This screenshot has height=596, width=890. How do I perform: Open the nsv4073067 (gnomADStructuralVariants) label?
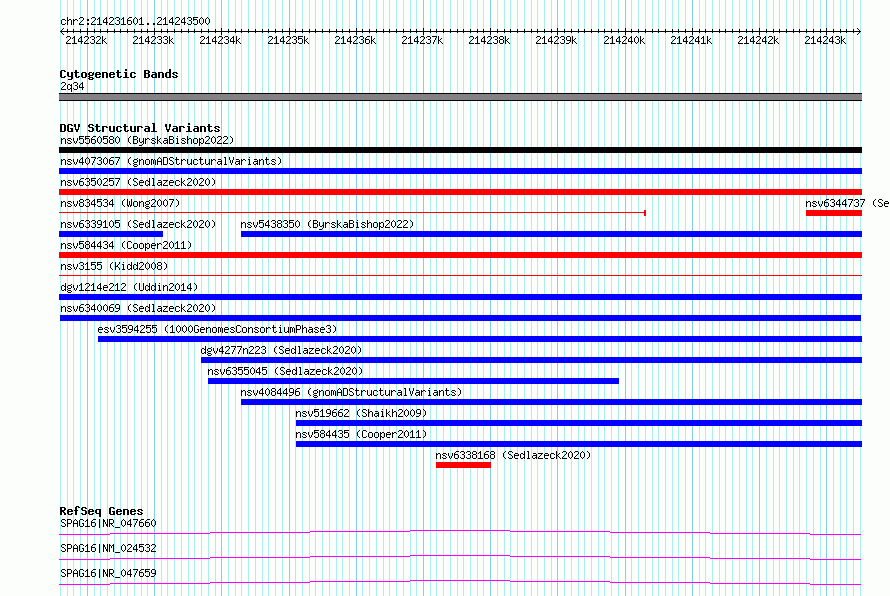171,161
